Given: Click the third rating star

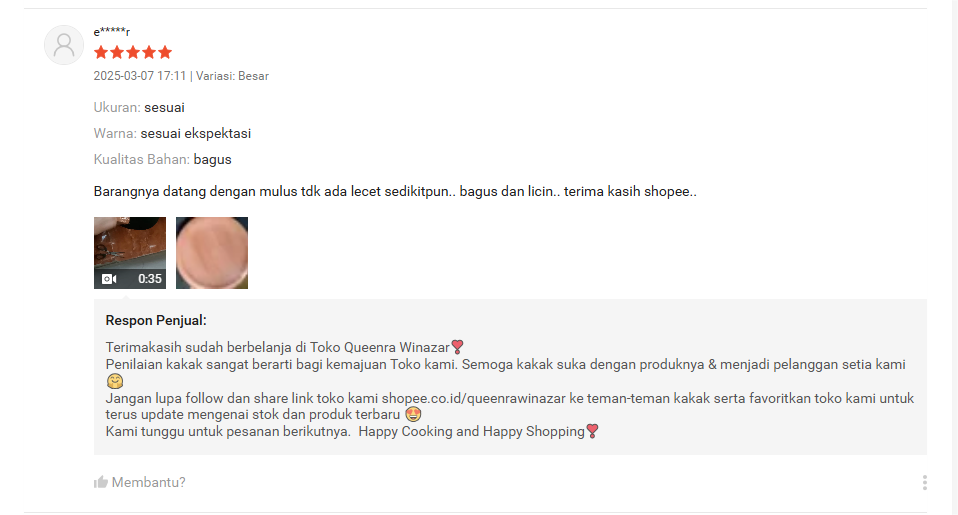Looking at the screenshot, I should (x=133, y=53).
